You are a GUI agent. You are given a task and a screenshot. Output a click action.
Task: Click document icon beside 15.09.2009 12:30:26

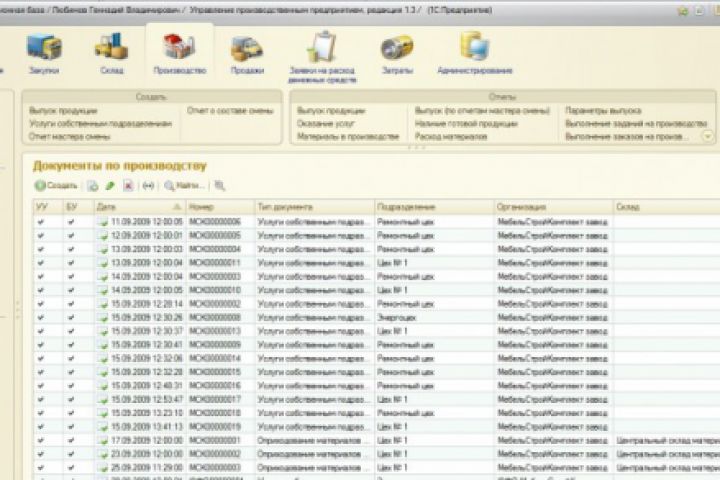click(x=102, y=317)
